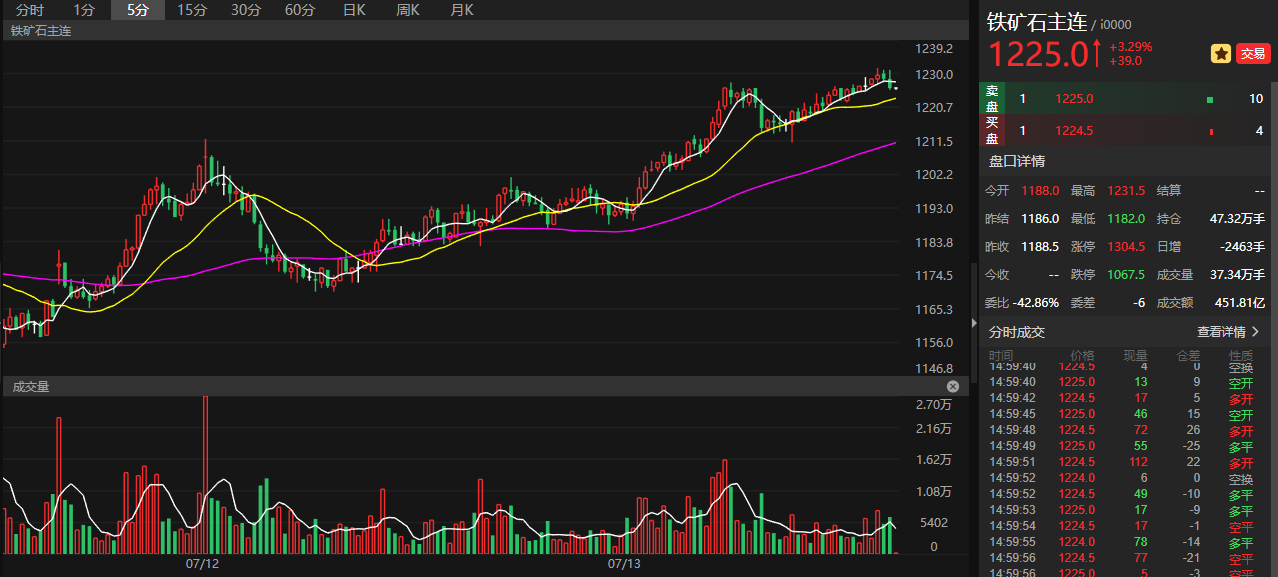Click the 1224.5 buy bid price
The height and width of the screenshot is (577, 1278).
point(1074,131)
